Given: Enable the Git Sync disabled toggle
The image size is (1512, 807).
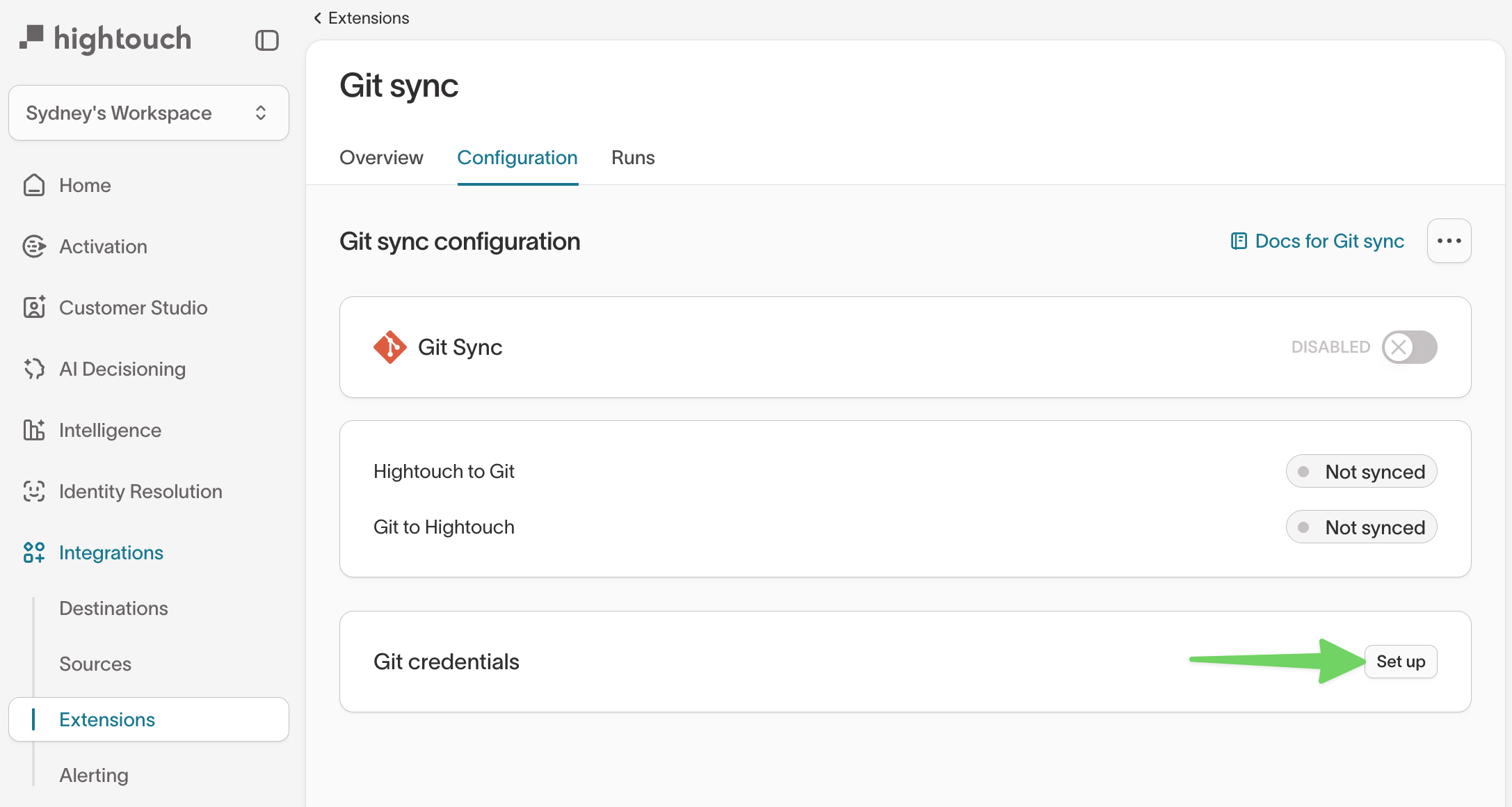Looking at the screenshot, I should pos(1408,347).
